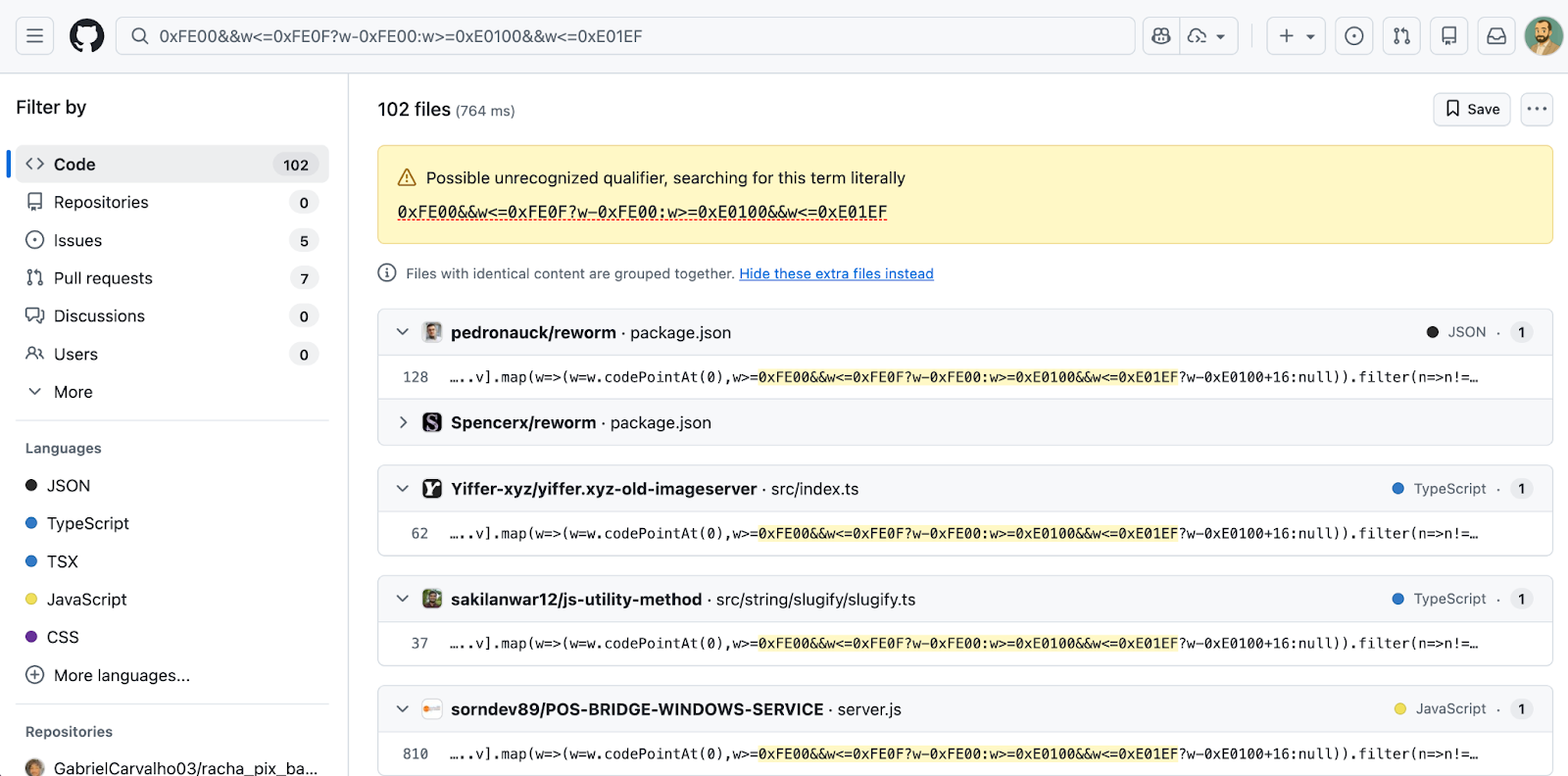
Task: Select the Repositories filter
Action: coord(172,203)
